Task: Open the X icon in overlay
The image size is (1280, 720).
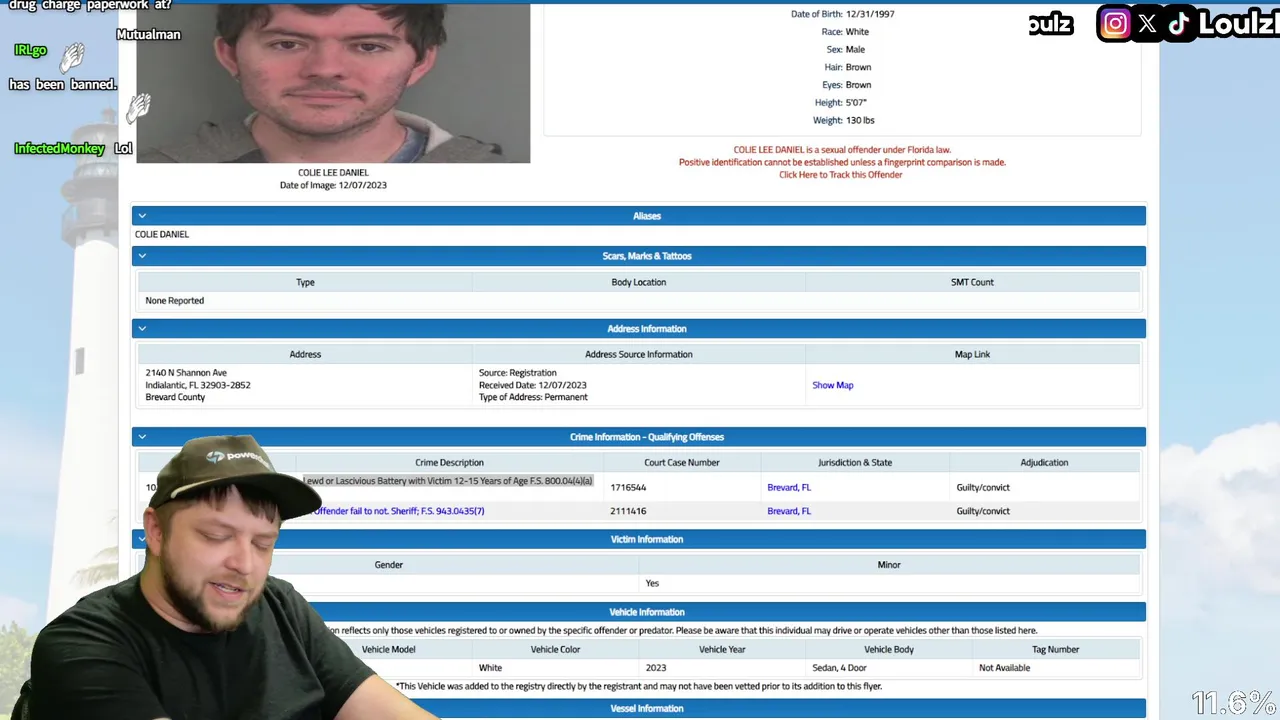Action: click(1147, 24)
